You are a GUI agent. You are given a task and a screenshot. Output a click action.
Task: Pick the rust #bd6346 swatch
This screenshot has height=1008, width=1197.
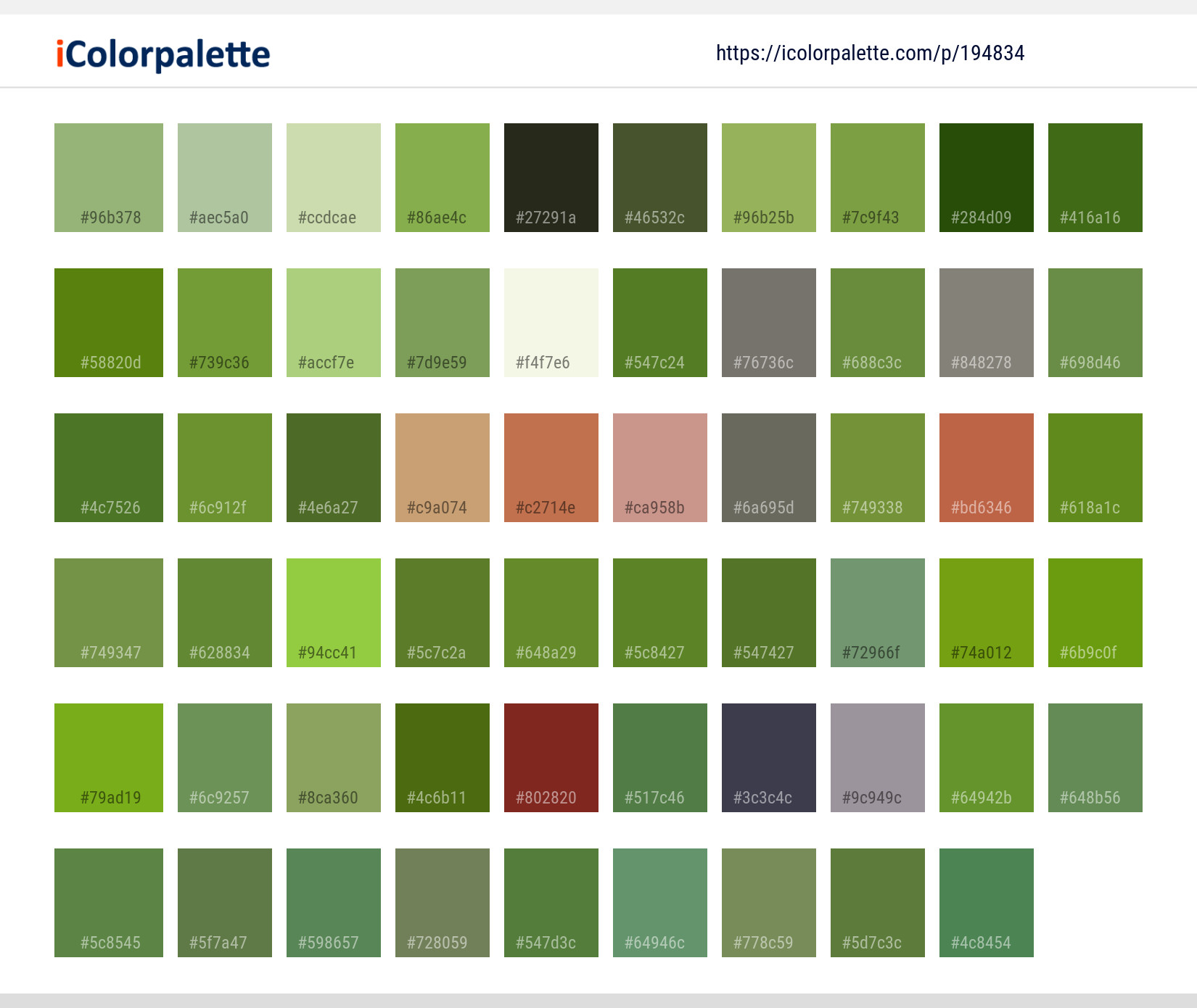987,468
